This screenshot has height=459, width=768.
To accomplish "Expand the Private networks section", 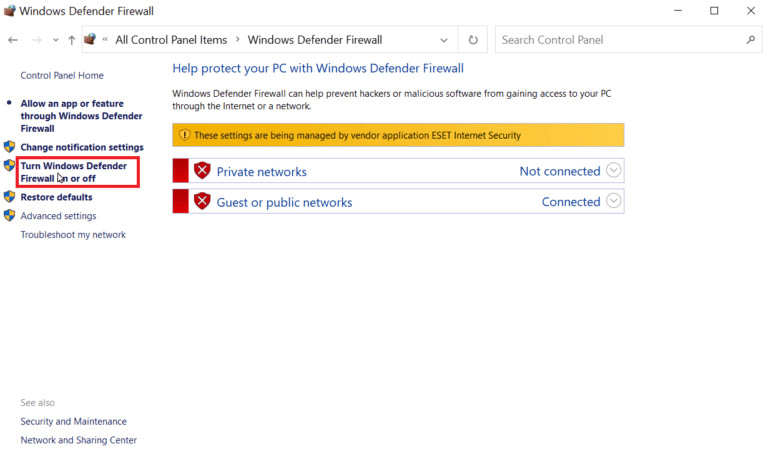I will (613, 170).
